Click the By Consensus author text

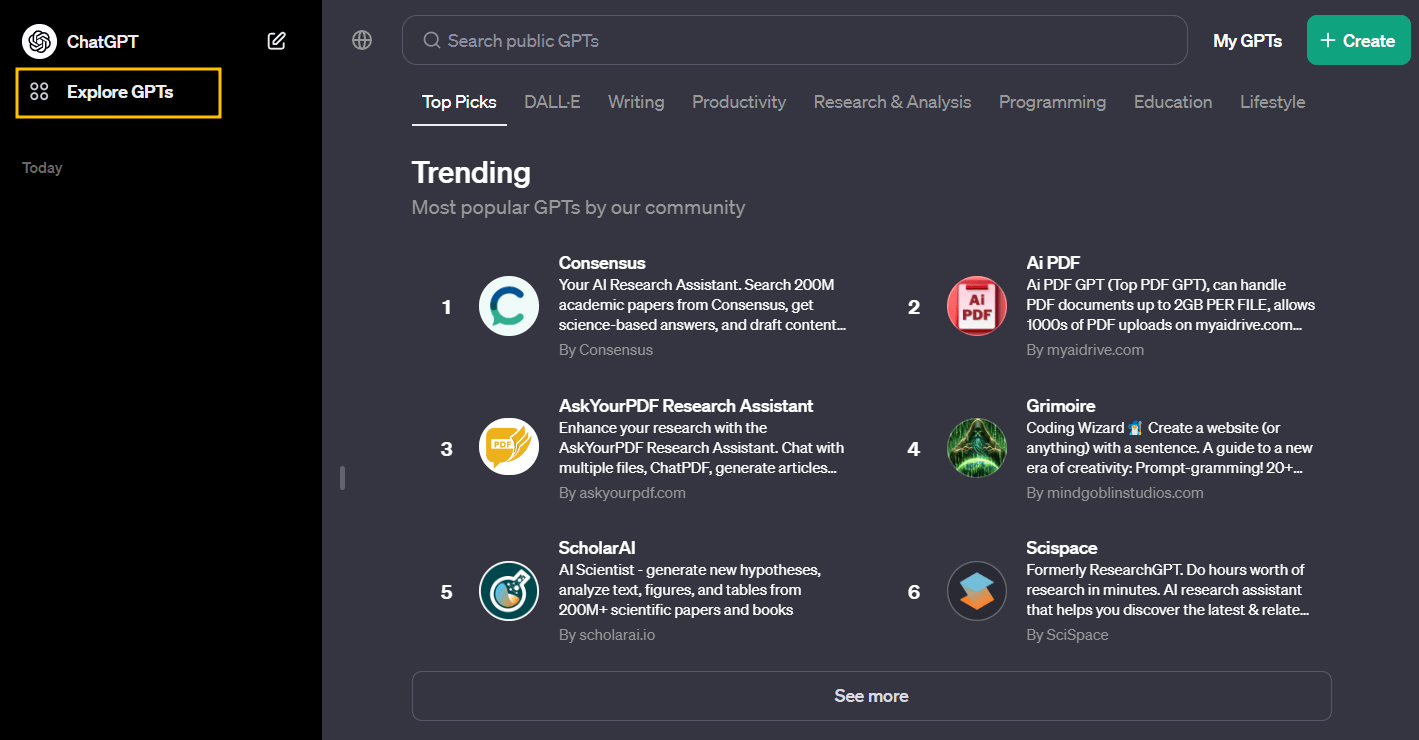coord(606,350)
